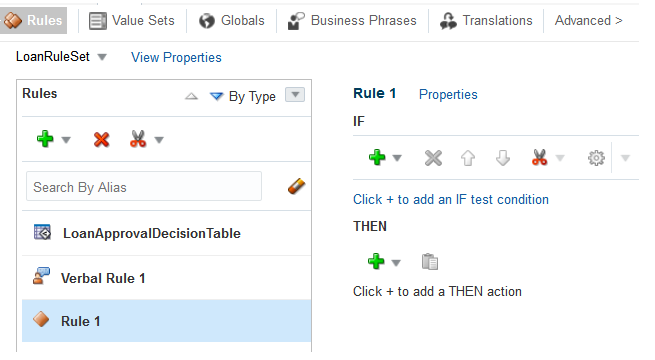The width and height of the screenshot is (655, 360).
Task: Open the LoanRuleSet dropdown arrow
Action: coord(102,57)
